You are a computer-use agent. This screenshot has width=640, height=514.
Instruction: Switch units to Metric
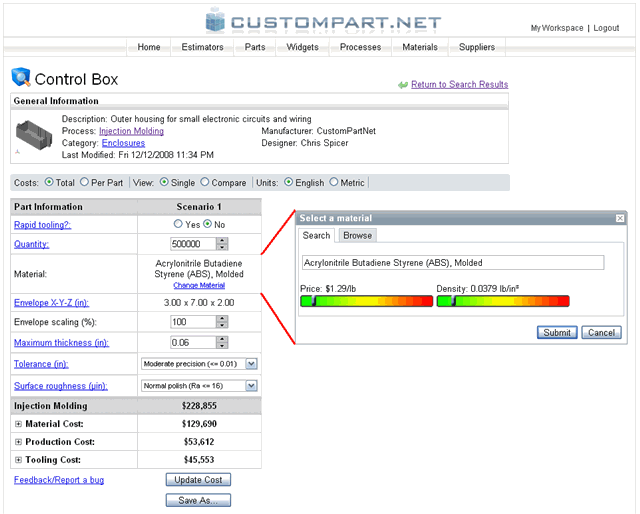334,182
